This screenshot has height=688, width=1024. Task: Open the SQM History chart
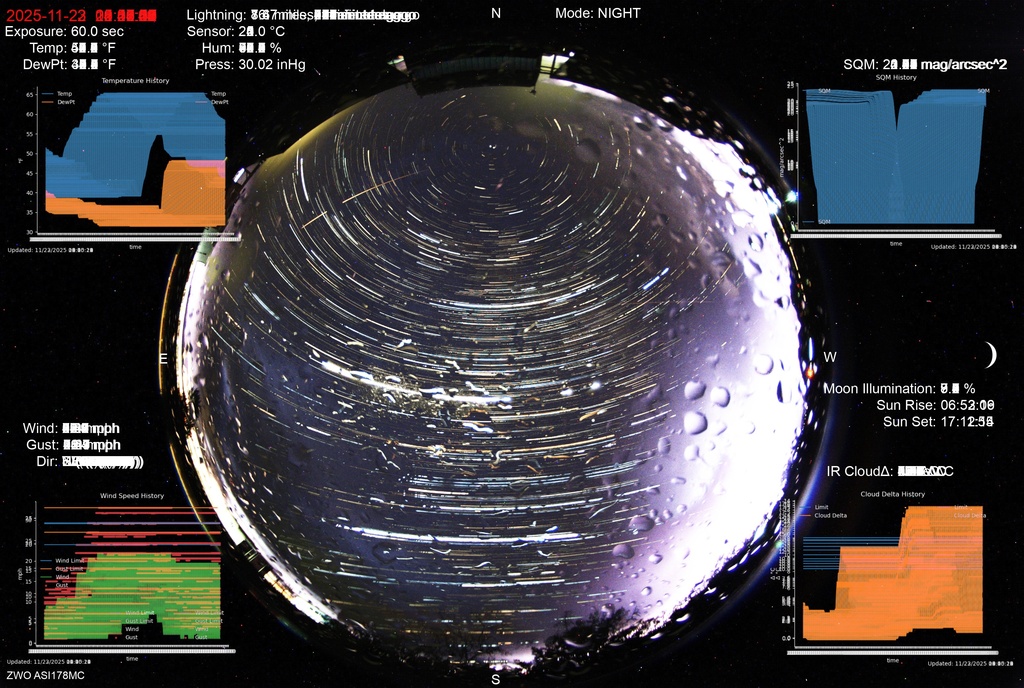point(896,158)
